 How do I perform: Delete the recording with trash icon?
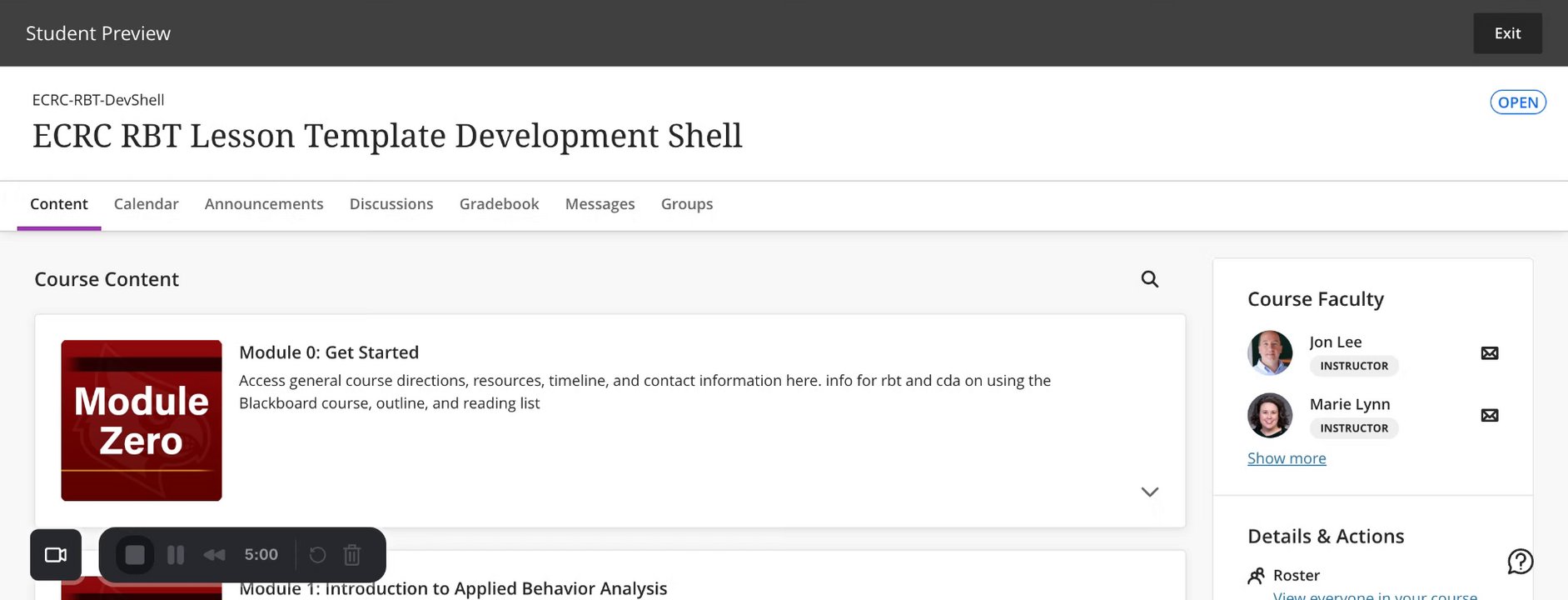(x=352, y=555)
